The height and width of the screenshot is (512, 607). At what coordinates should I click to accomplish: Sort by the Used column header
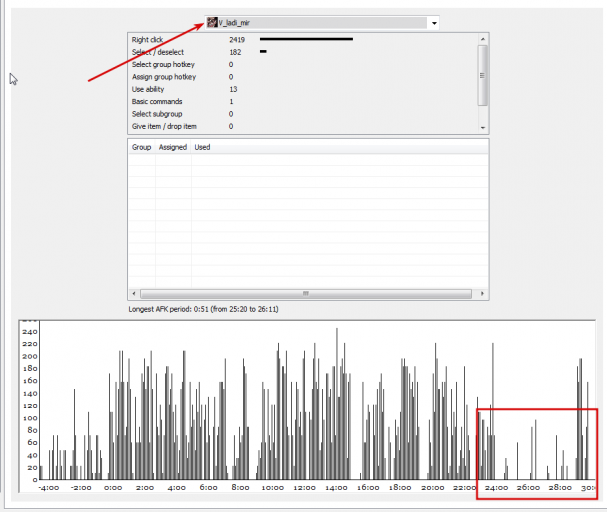[x=202, y=147]
